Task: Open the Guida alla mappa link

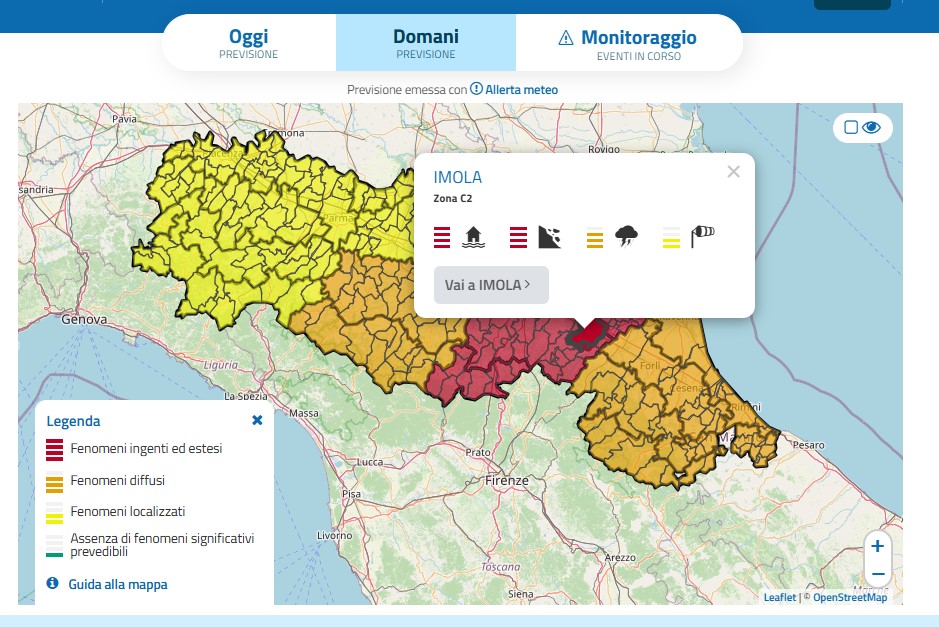Action: (x=118, y=584)
